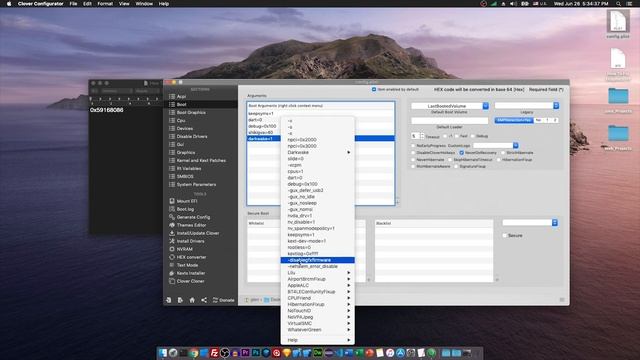Launch Premiere Pro from the Dock

pyautogui.click(x=245, y=353)
